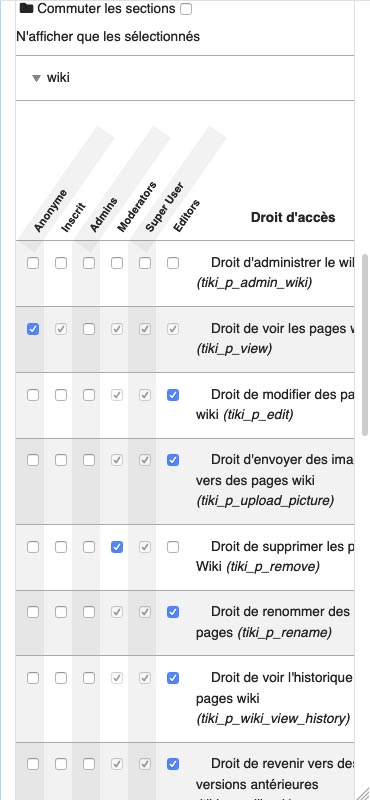Uncheck Anonyme for tiki_p_view

33,329
